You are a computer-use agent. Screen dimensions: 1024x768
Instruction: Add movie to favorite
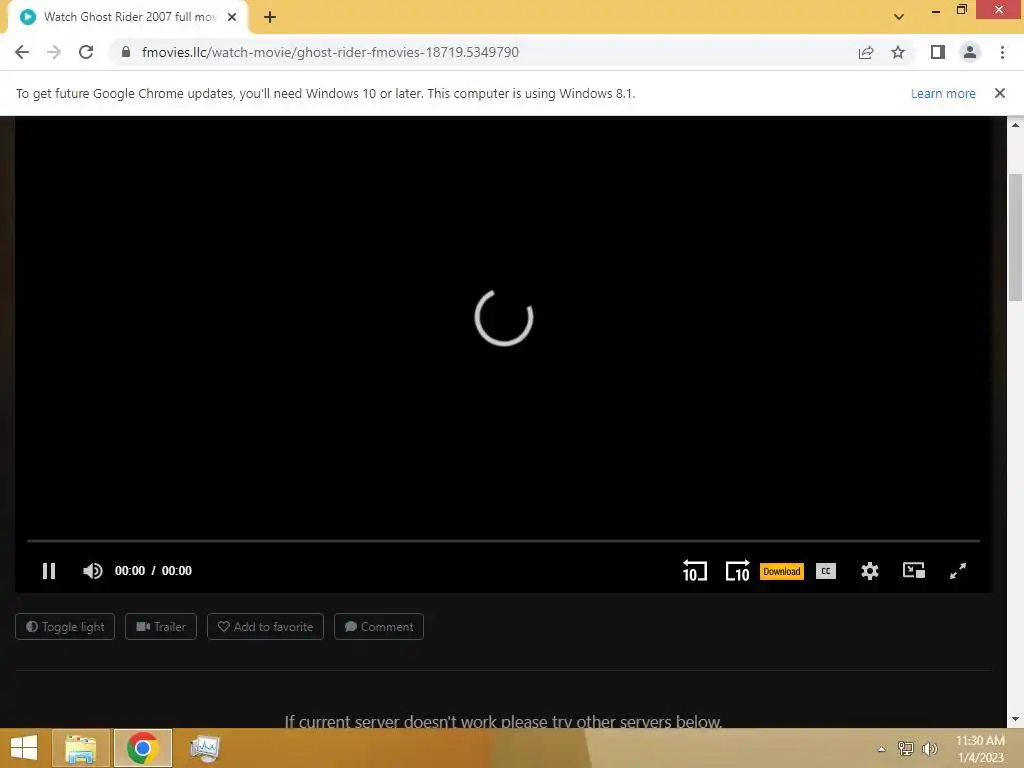coord(265,626)
